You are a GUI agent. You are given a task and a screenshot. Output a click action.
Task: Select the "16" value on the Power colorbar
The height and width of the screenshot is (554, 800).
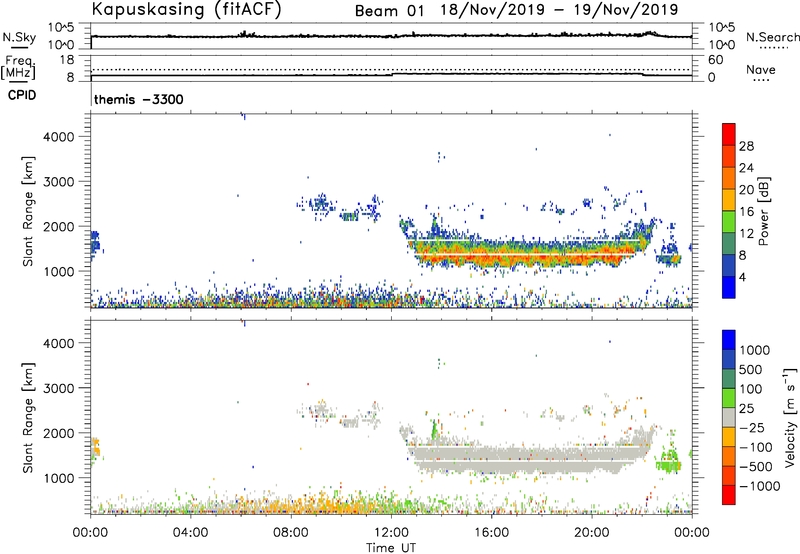click(x=746, y=212)
